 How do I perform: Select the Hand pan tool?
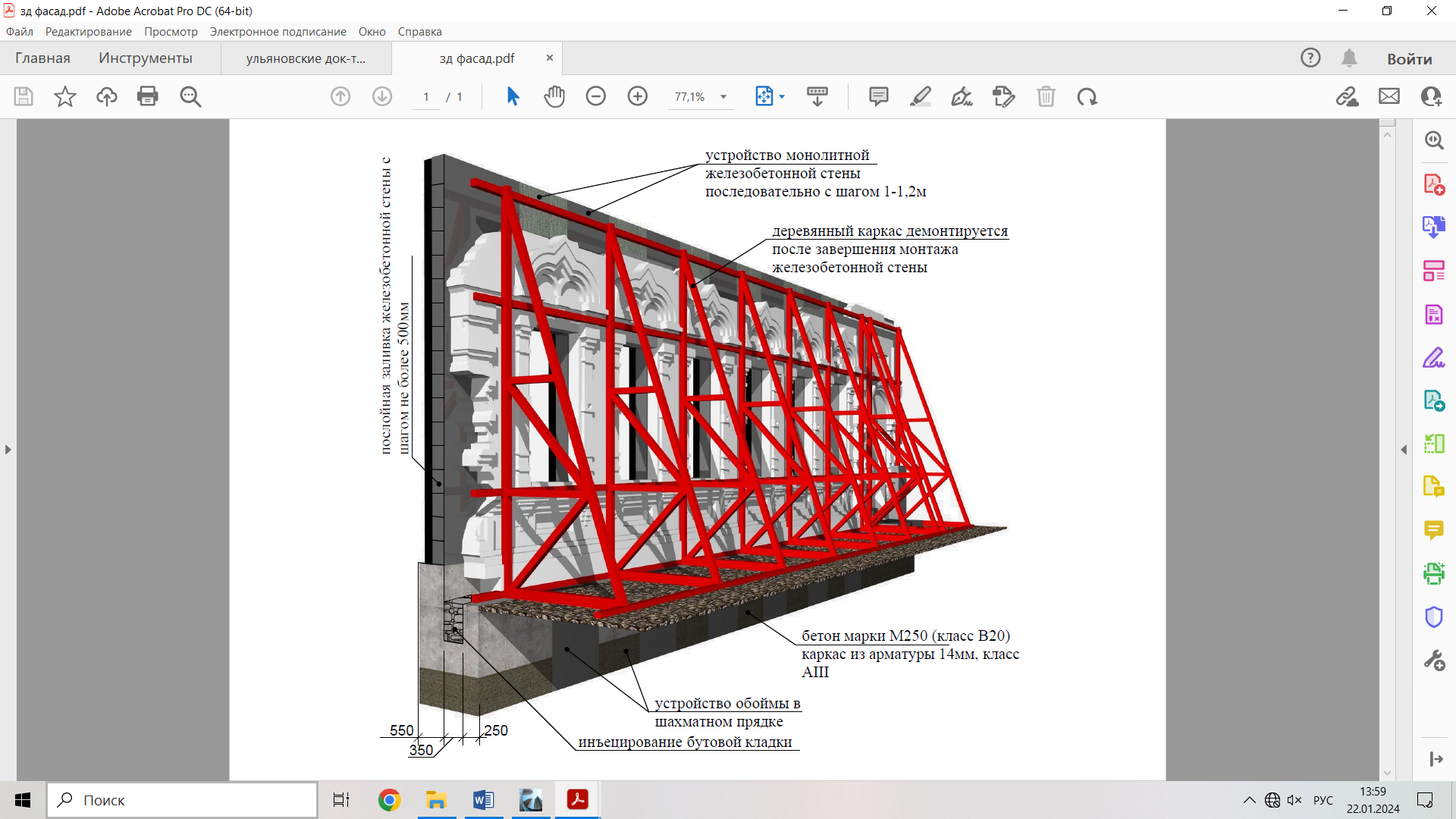(554, 96)
